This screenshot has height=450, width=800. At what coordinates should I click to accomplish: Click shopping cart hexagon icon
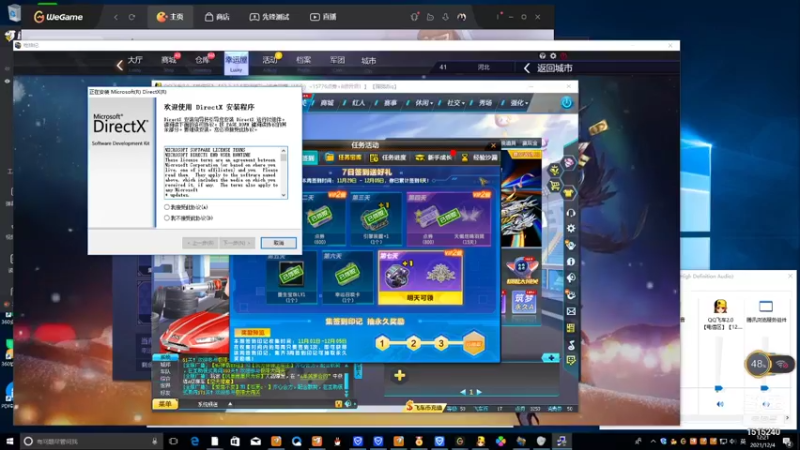[555, 185]
